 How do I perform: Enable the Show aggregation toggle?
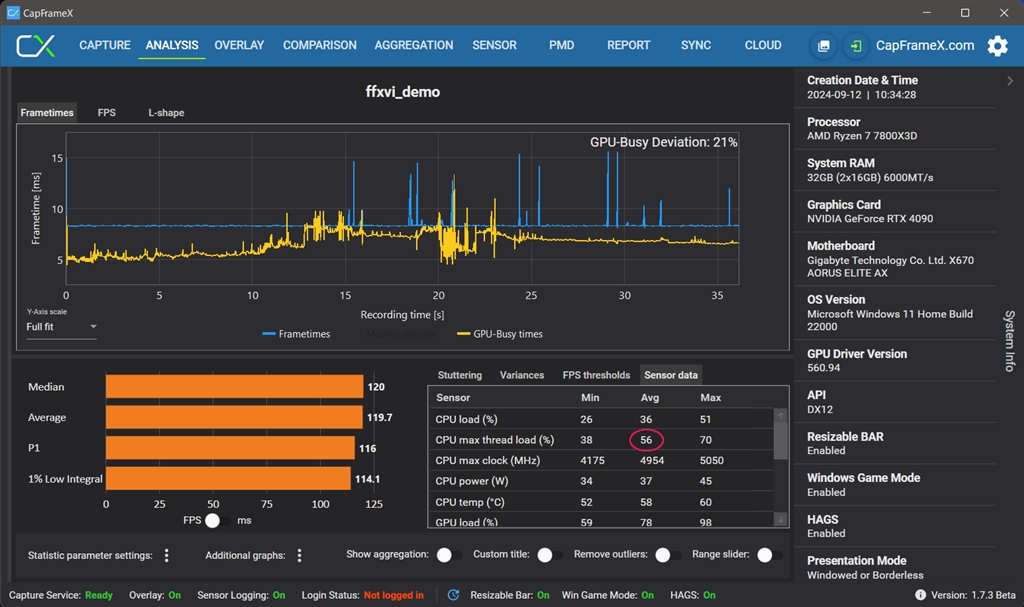tap(448, 555)
